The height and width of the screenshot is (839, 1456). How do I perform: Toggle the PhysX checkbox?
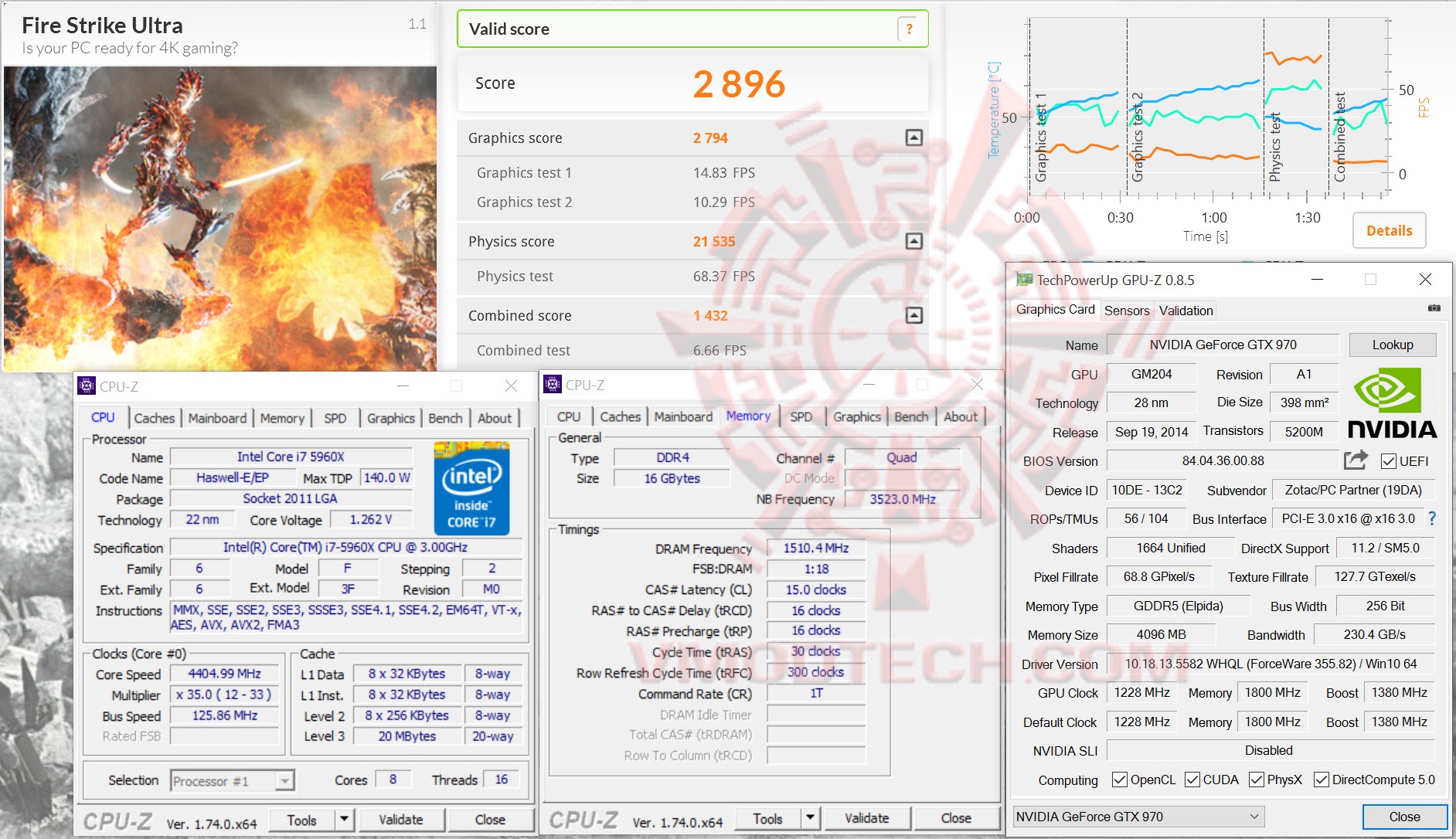1257,780
